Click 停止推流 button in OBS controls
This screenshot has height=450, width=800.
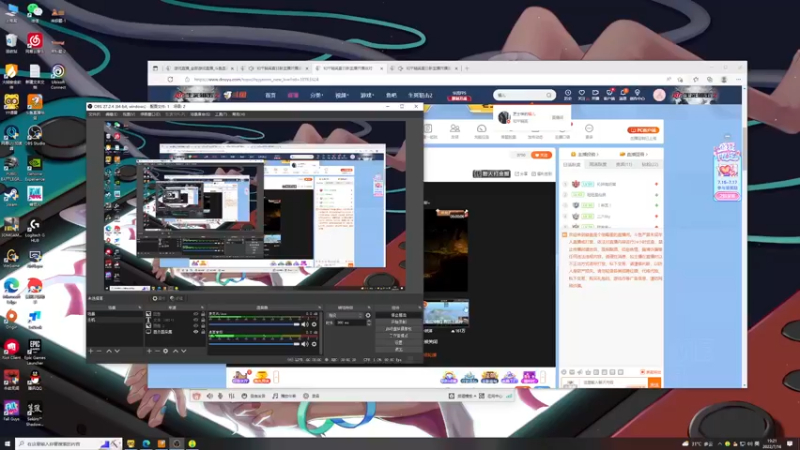pyautogui.click(x=398, y=315)
